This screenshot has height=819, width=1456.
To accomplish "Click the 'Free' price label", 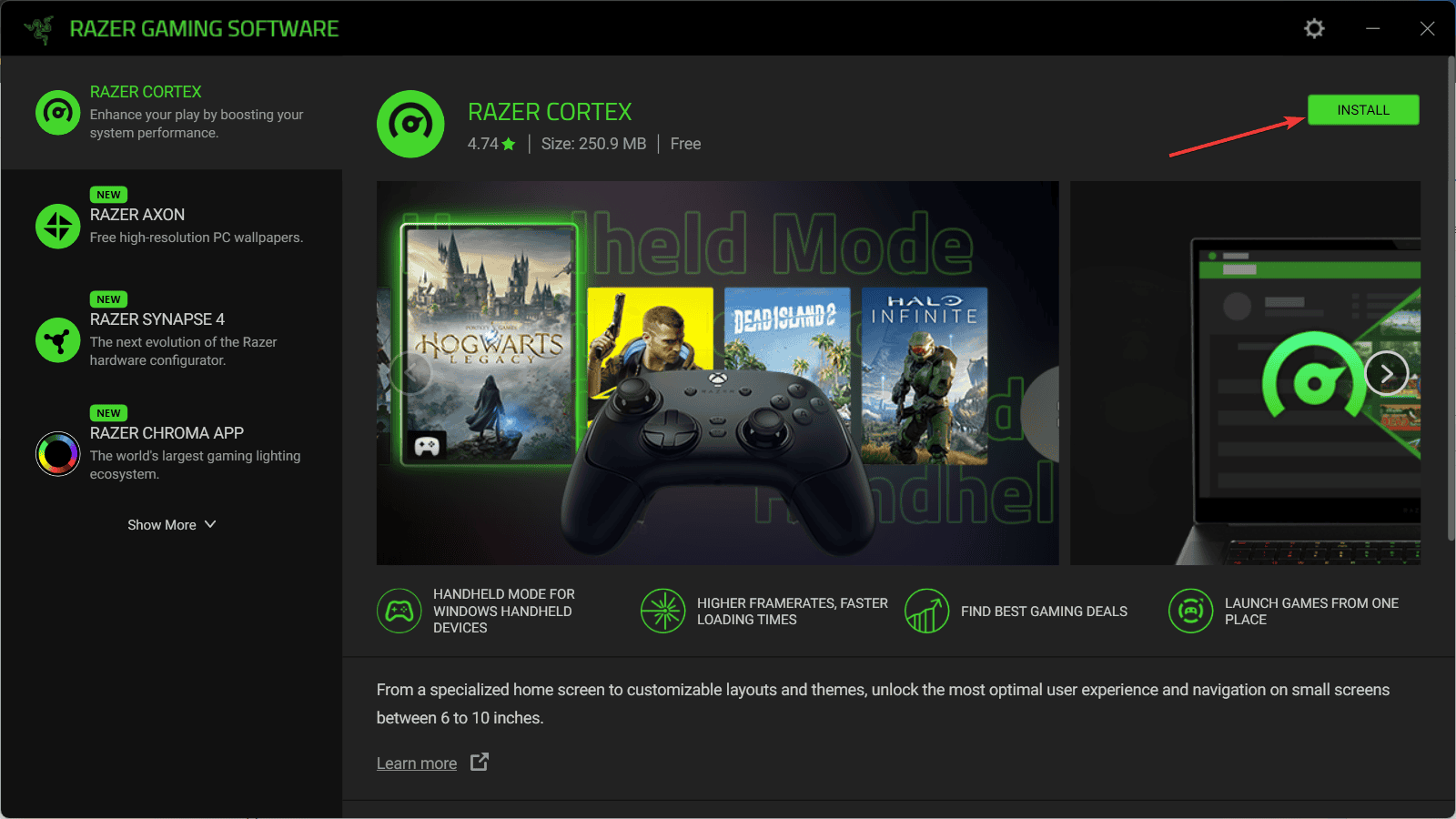I will 685,144.
